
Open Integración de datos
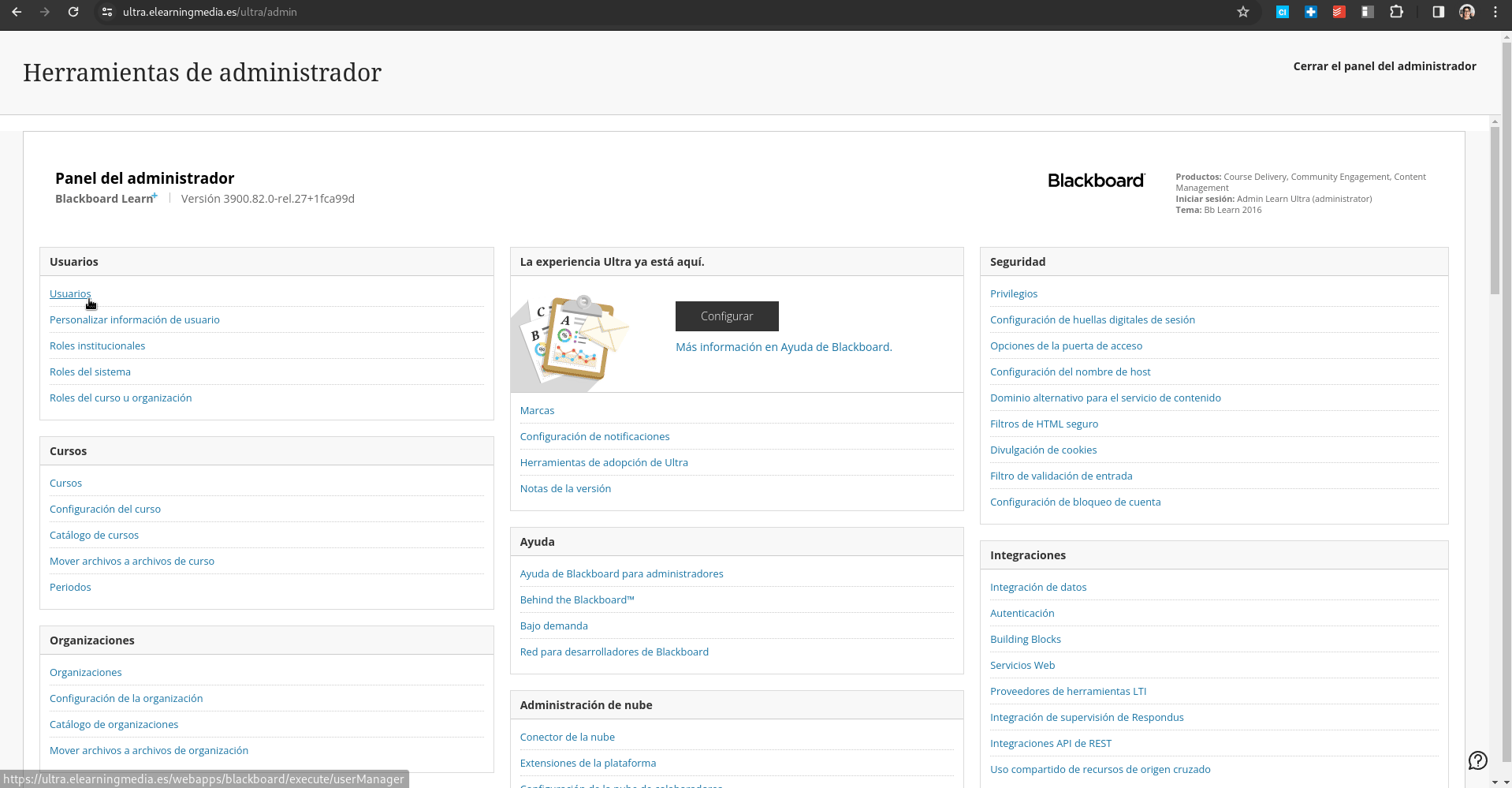pos(1038,587)
